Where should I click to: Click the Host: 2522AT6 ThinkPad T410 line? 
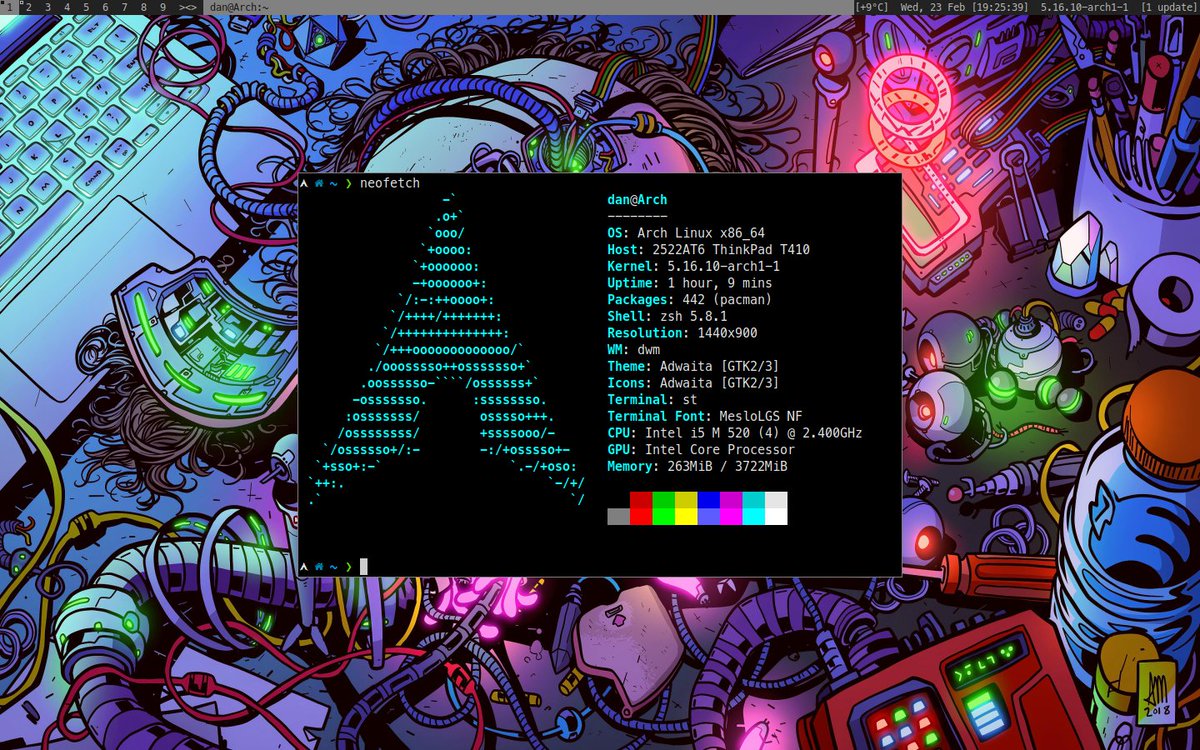click(x=708, y=250)
